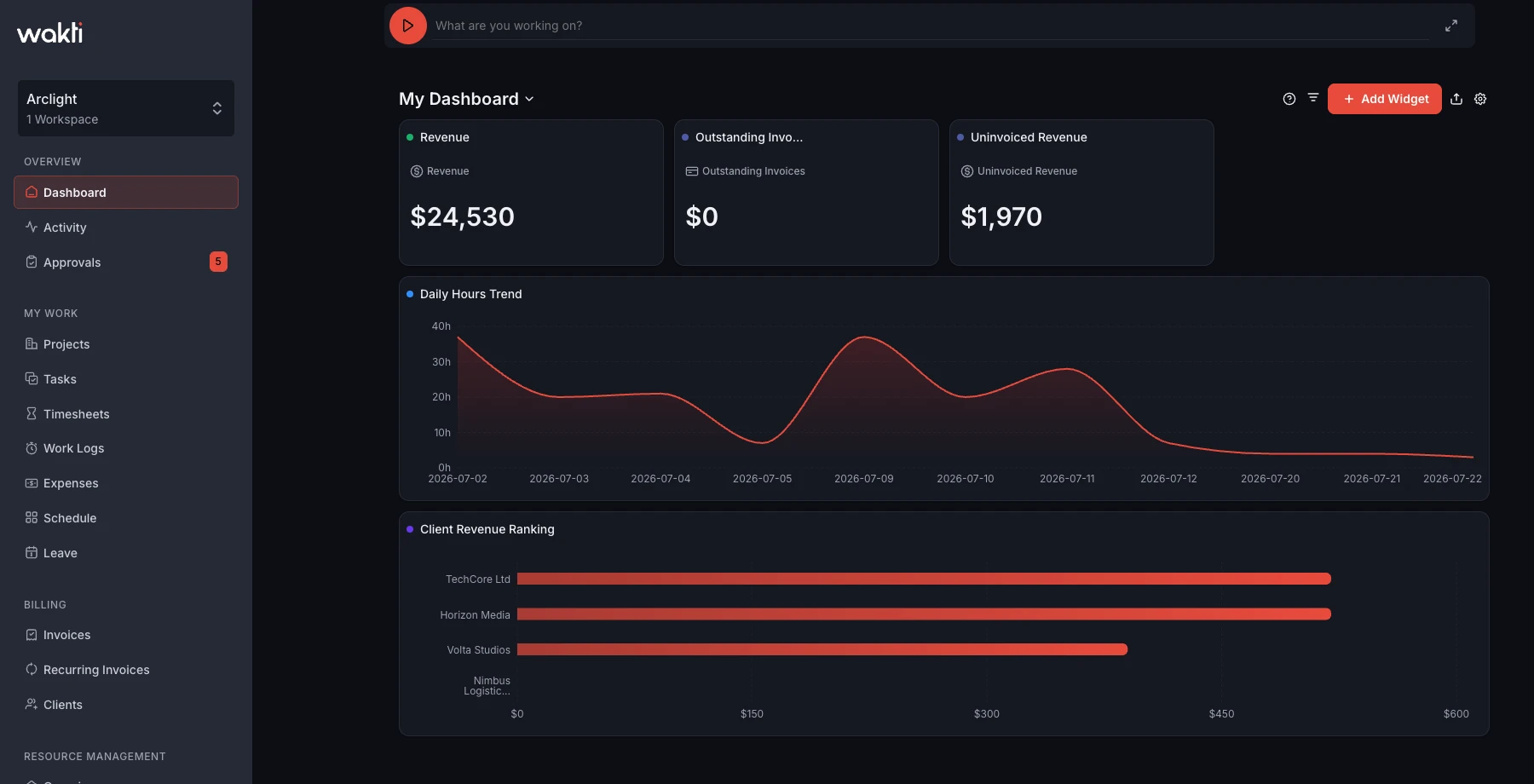
Task: Click the Nimbus Logistic... label
Action: (487, 686)
